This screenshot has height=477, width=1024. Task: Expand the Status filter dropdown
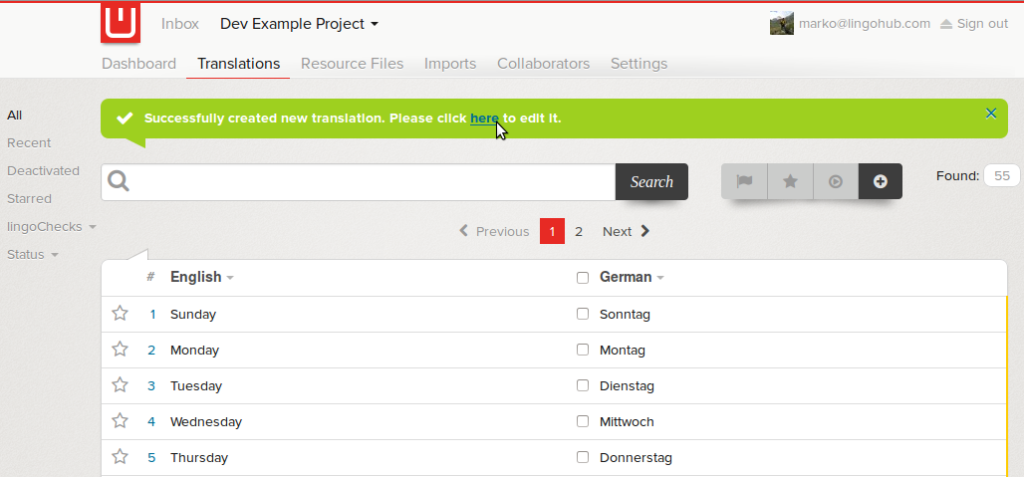pyautogui.click(x=32, y=255)
